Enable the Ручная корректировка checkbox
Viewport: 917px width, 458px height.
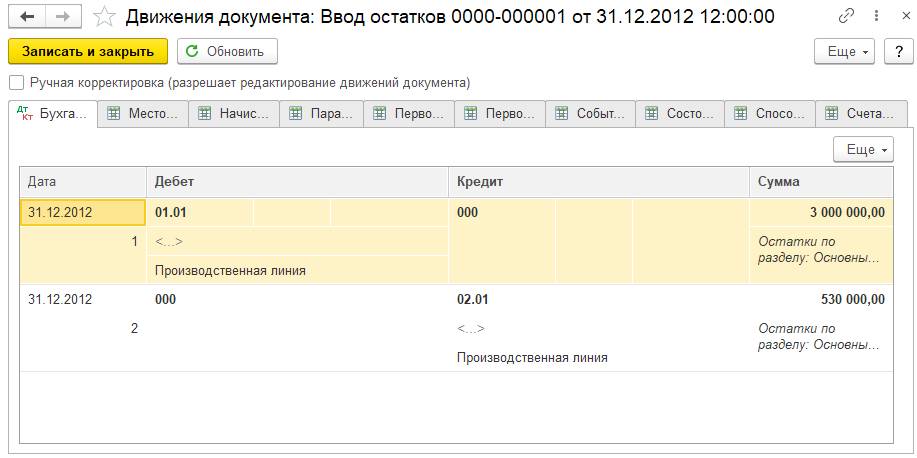click(16, 83)
